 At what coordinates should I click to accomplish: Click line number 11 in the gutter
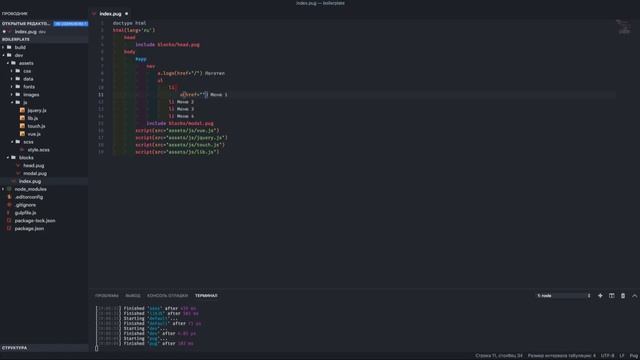coord(100,94)
